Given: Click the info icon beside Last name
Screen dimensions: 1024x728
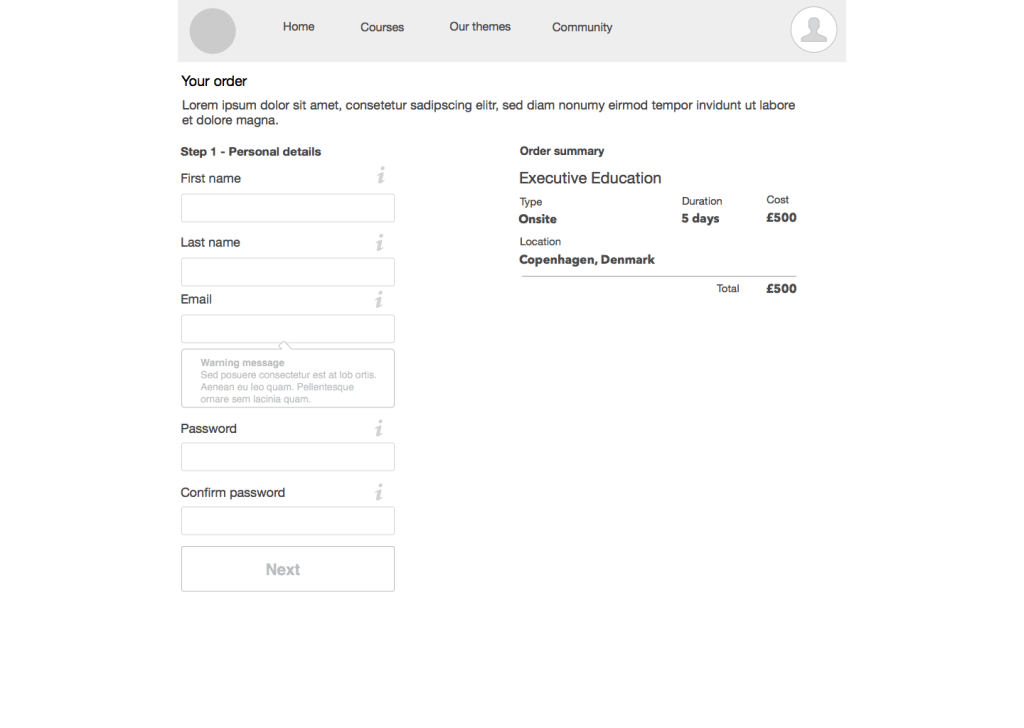Looking at the screenshot, I should (x=380, y=242).
